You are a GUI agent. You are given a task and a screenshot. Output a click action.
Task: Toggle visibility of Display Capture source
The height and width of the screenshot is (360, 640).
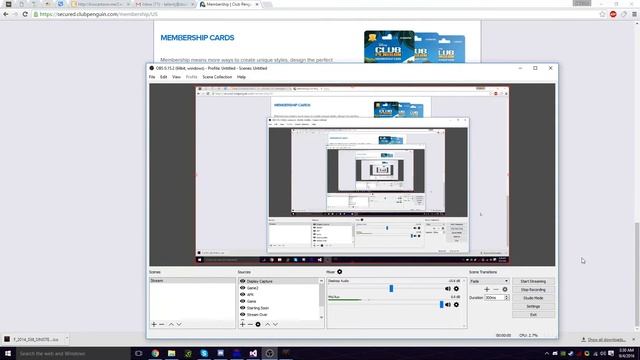(x=242, y=281)
